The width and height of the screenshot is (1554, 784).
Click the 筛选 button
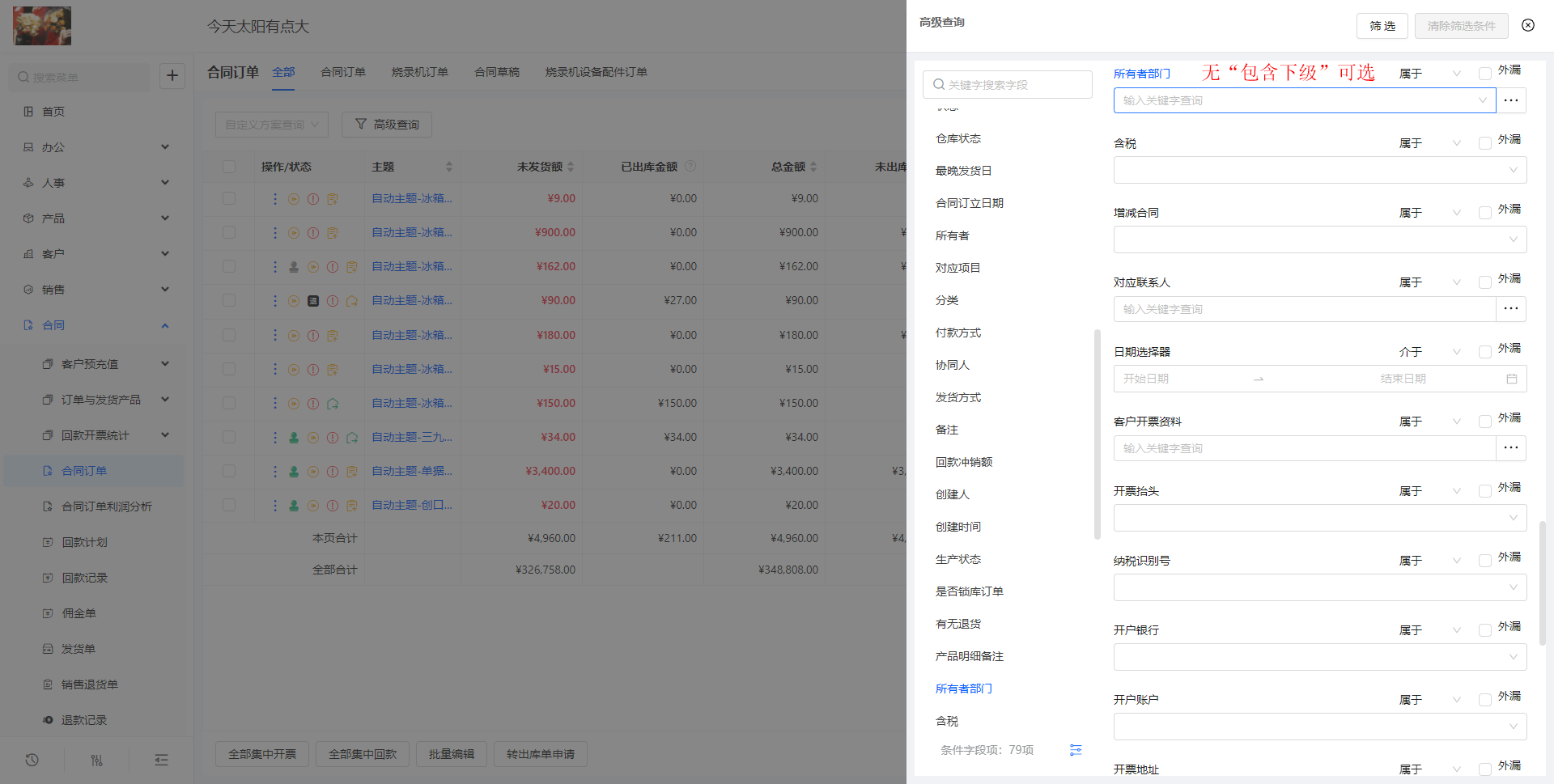tap(1382, 26)
